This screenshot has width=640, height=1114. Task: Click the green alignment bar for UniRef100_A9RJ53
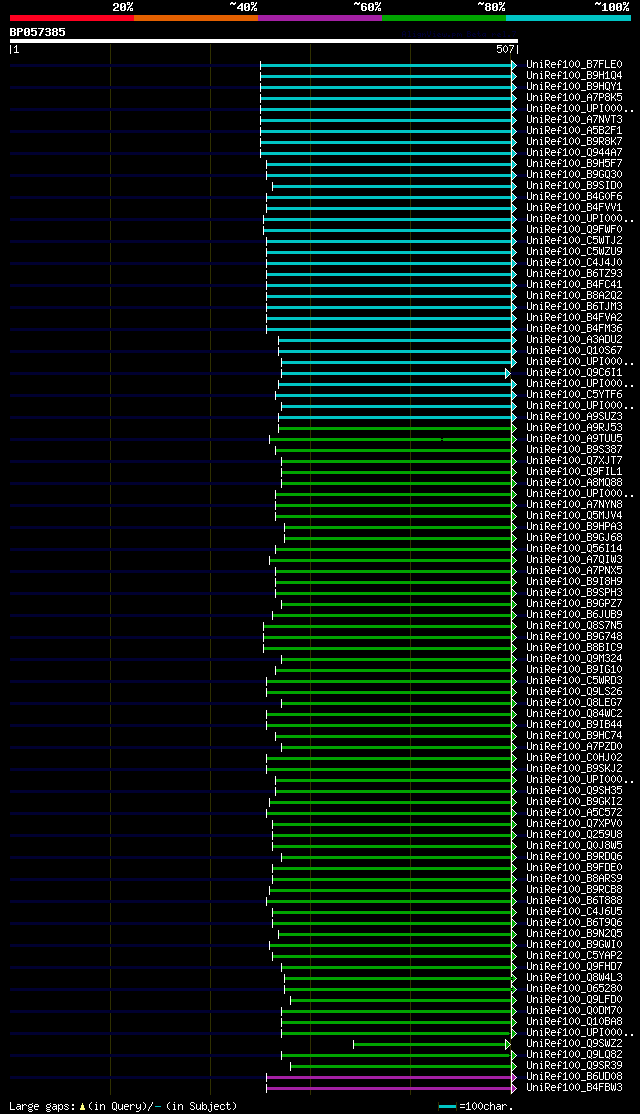pos(397,428)
